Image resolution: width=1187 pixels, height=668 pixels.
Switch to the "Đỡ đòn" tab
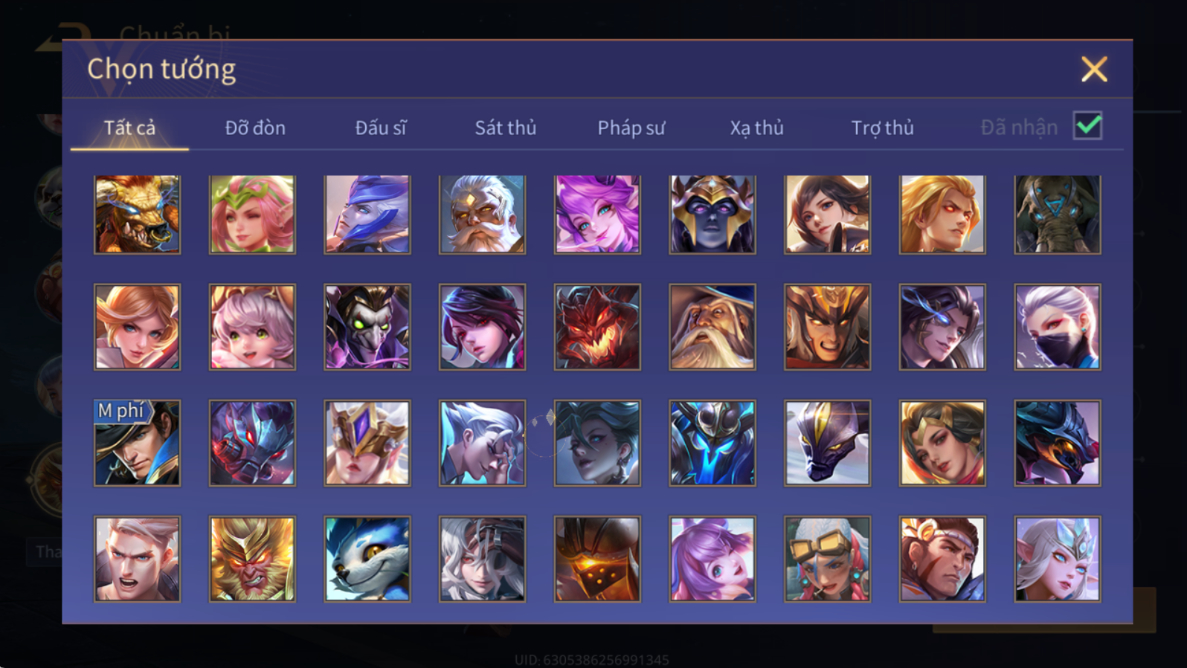pyautogui.click(x=255, y=128)
